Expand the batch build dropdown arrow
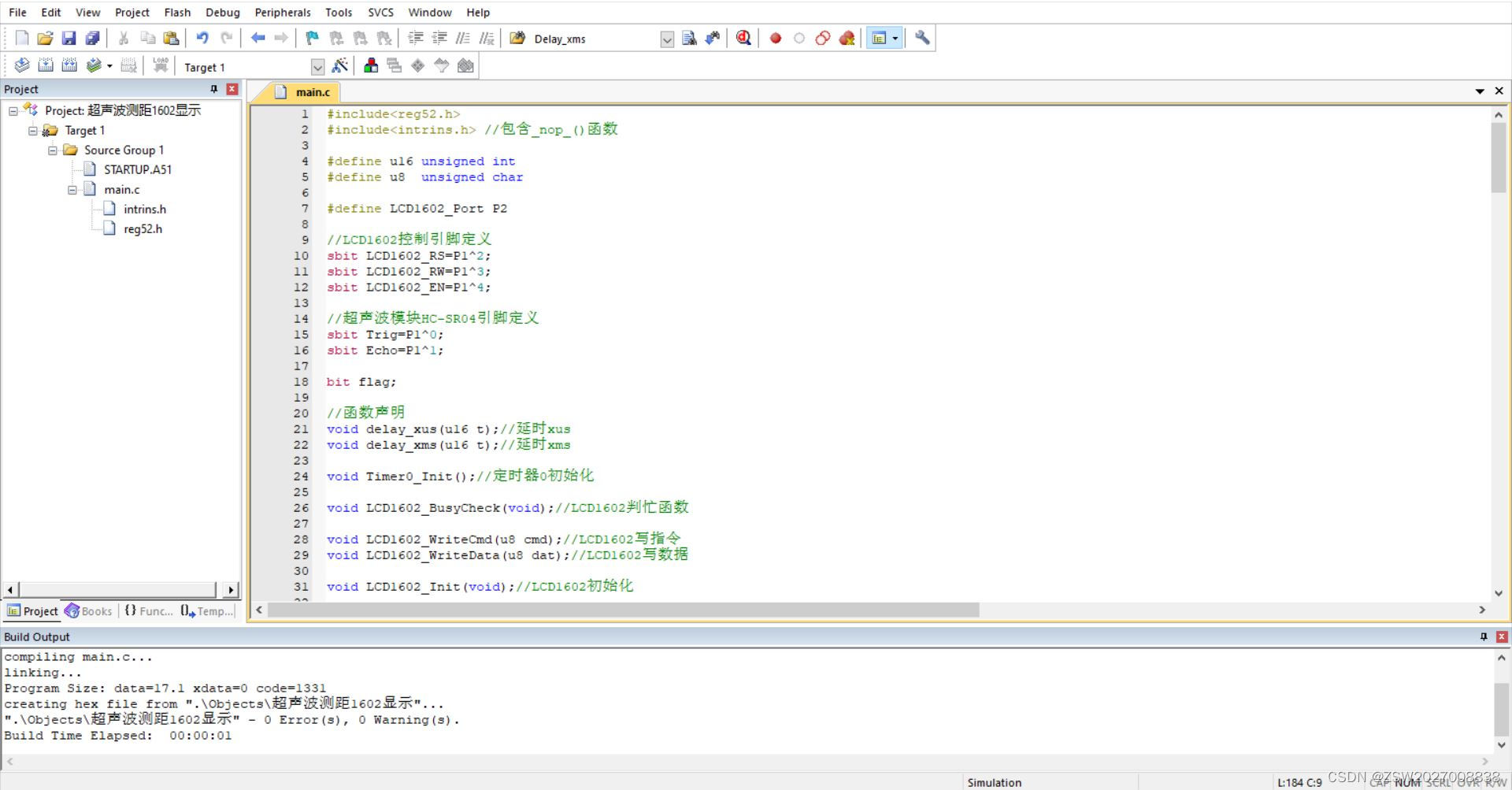This screenshot has height=790, width=1512. pos(109,66)
